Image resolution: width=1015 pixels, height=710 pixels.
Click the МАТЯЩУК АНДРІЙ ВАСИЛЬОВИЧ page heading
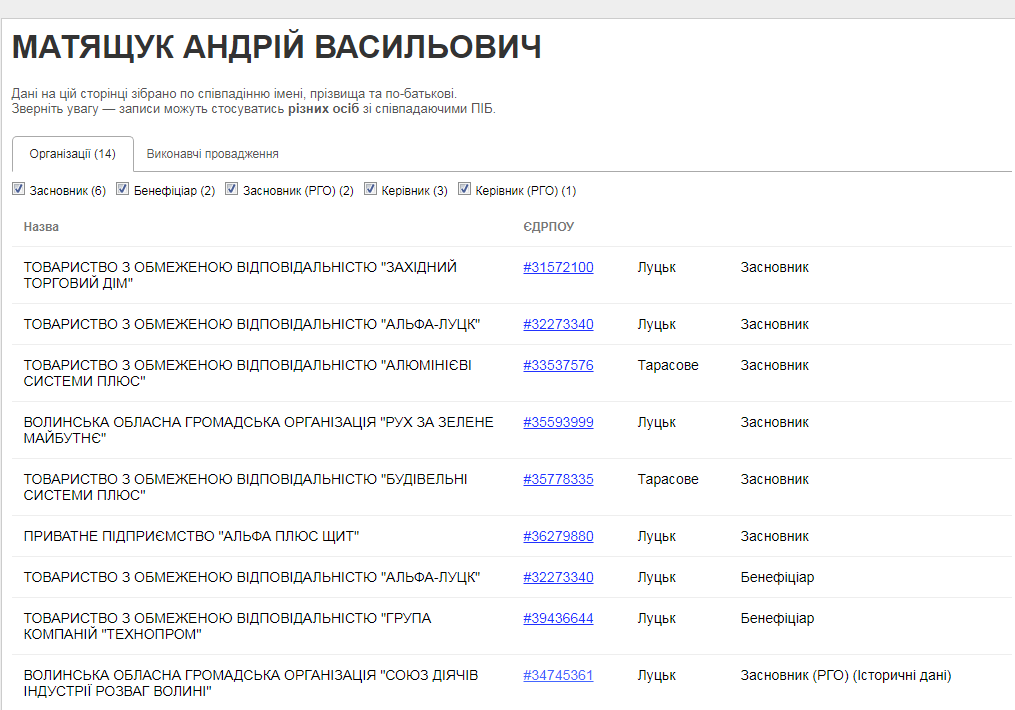coord(276,47)
